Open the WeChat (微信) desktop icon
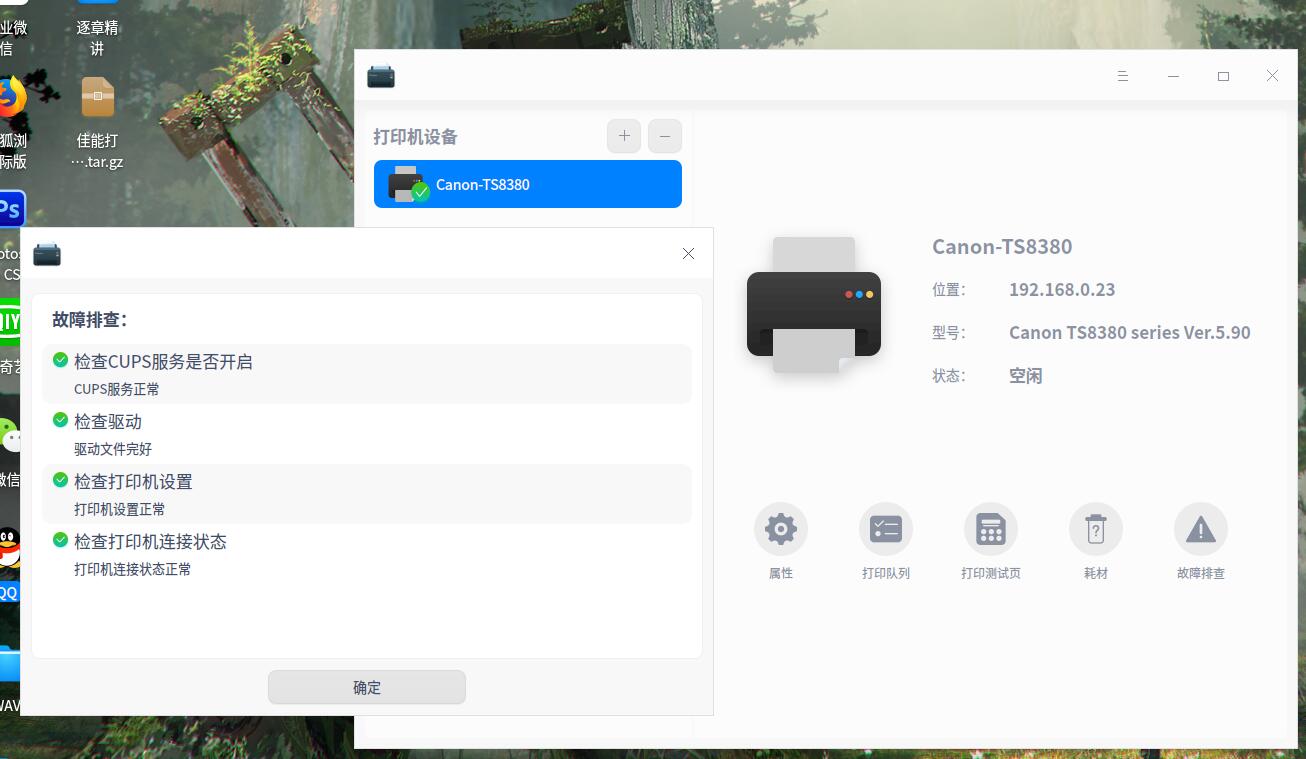This screenshot has height=759, width=1306. click(x=10, y=435)
